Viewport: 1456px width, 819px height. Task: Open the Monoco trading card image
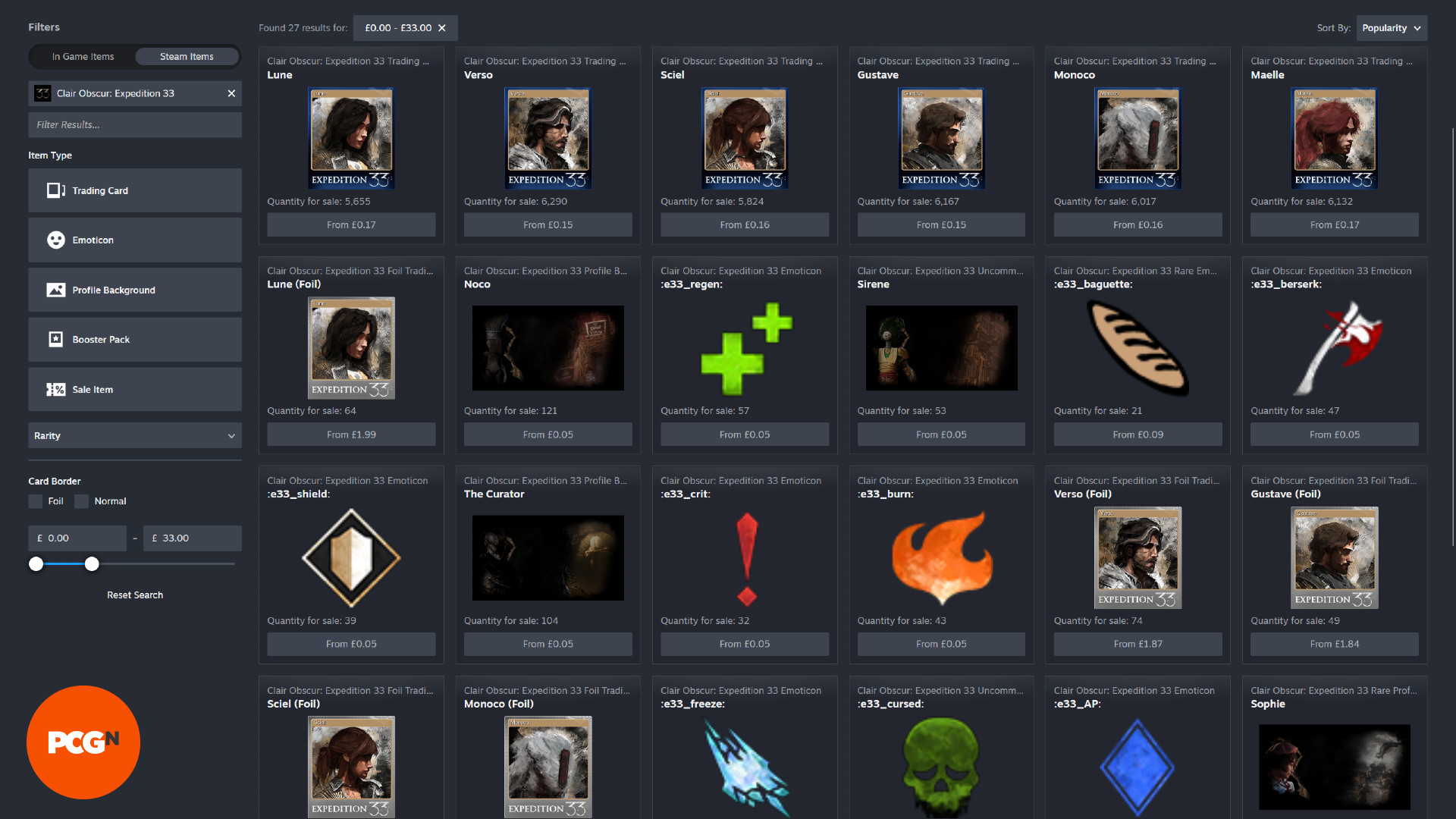pyautogui.click(x=1137, y=138)
